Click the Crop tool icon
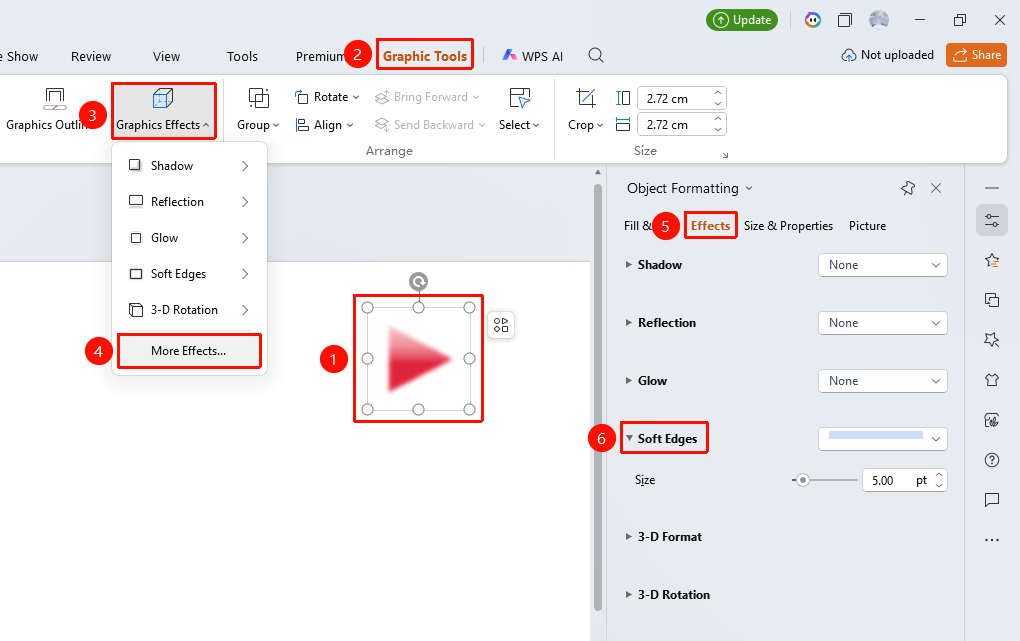 coord(585,98)
